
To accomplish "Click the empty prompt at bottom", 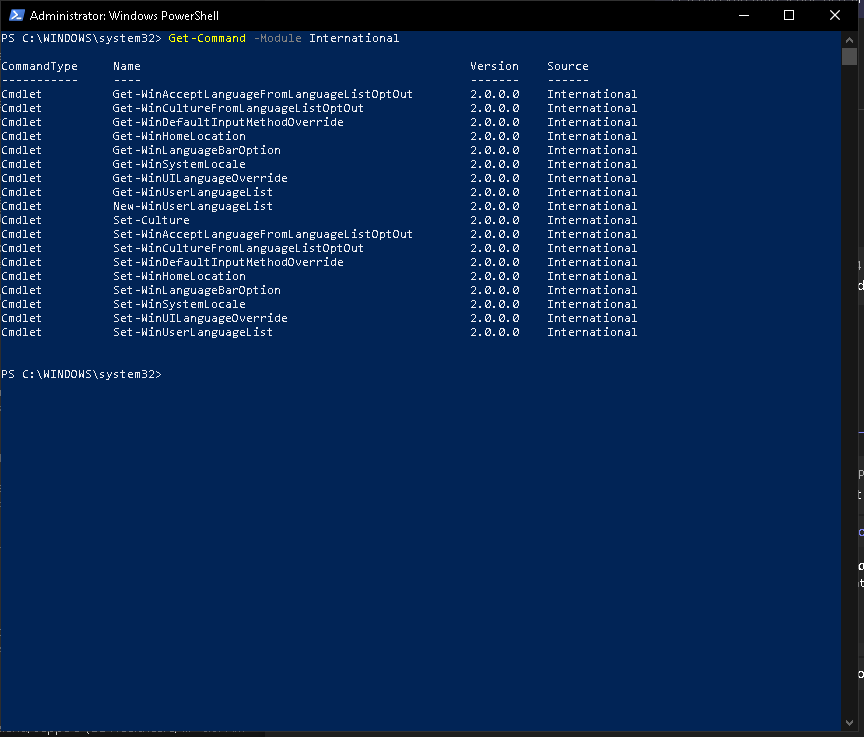I will 82,375.
